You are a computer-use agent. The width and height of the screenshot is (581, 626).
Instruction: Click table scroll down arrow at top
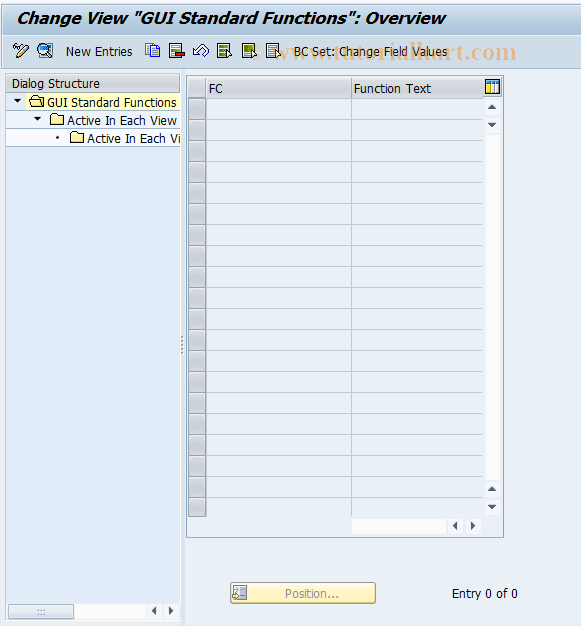click(492, 125)
